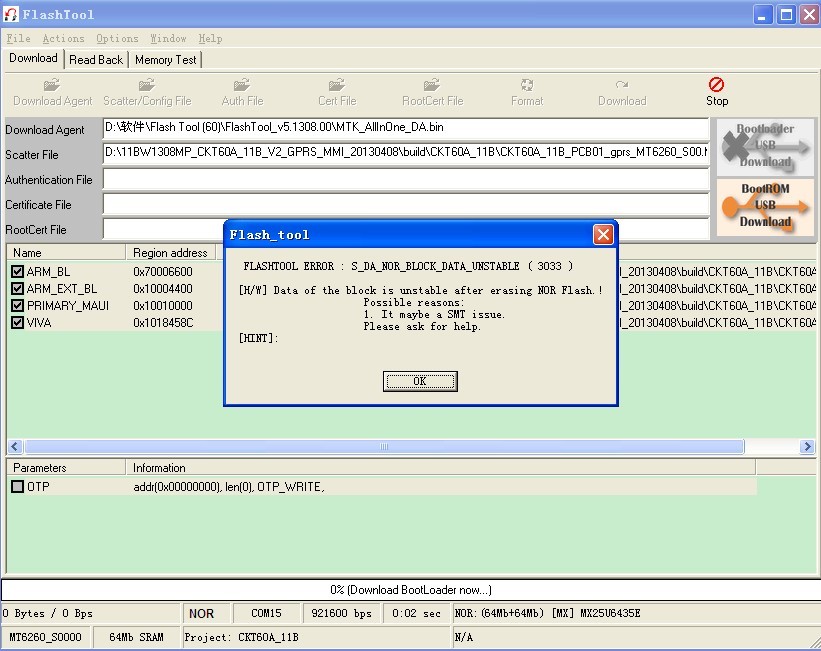The width and height of the screenshot is (821, 651).
Task: Click the Information column header
Action: 440,468
